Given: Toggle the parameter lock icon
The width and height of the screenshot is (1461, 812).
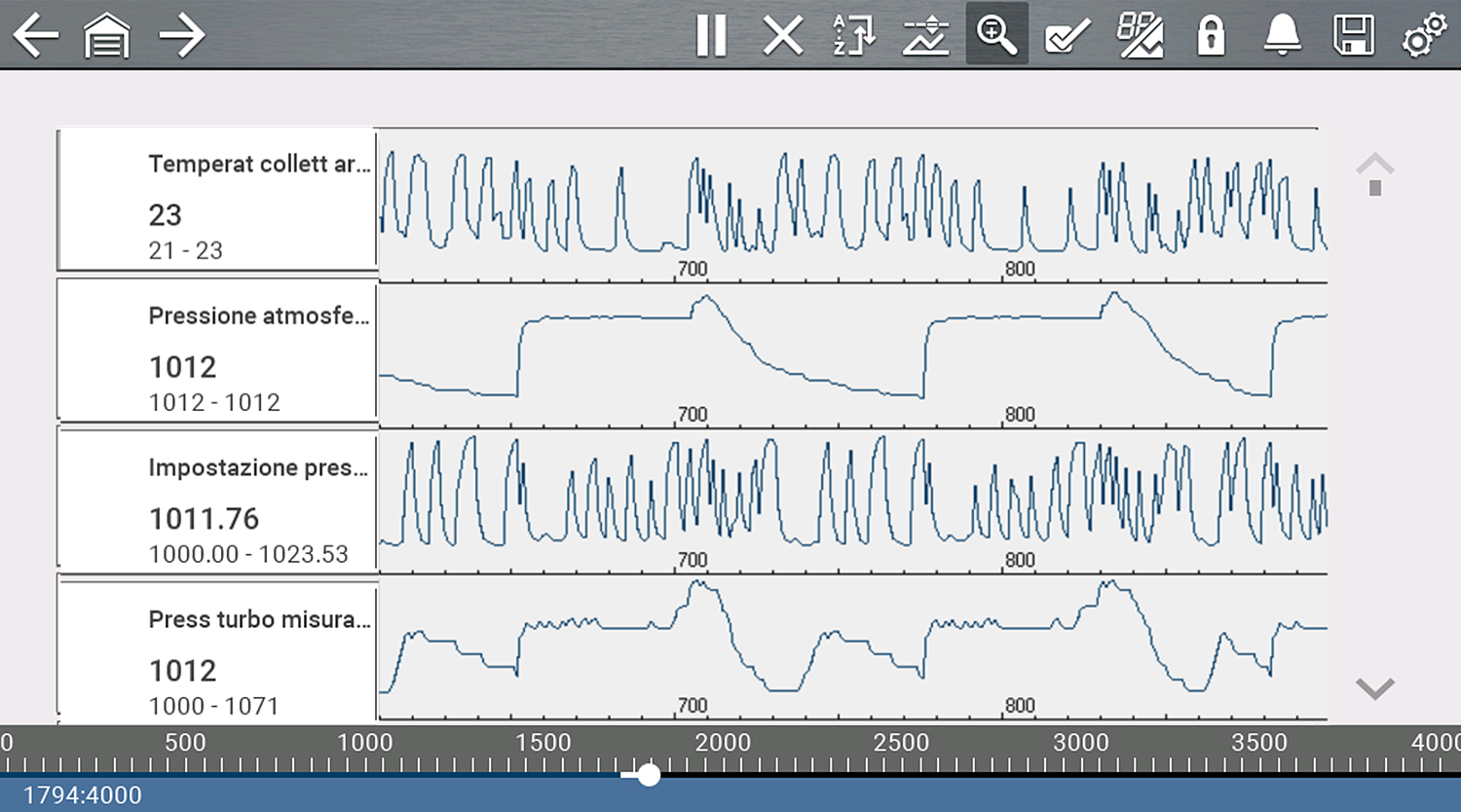Looking at the screenshot, I should (x=1211, y=36).
